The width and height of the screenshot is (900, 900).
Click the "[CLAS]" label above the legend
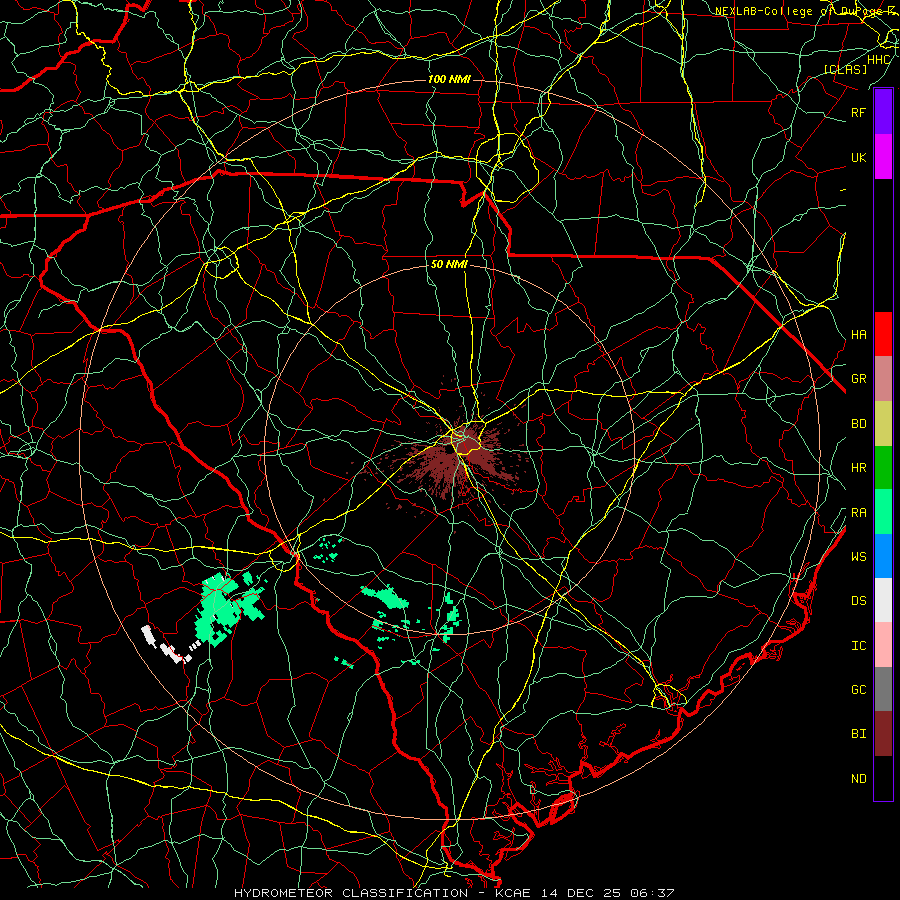[x=845, y=69]
